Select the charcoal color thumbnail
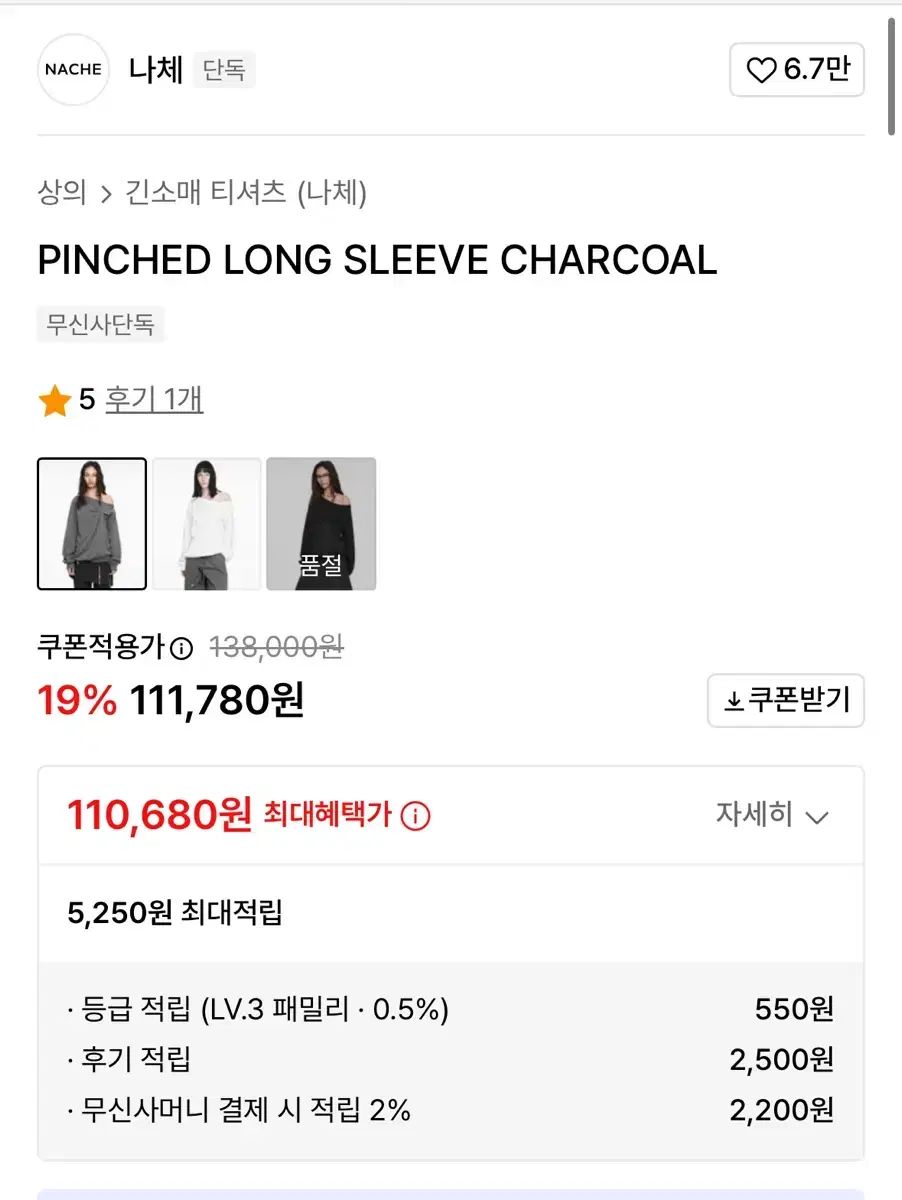902x1200 pixels. click(92, 524)
